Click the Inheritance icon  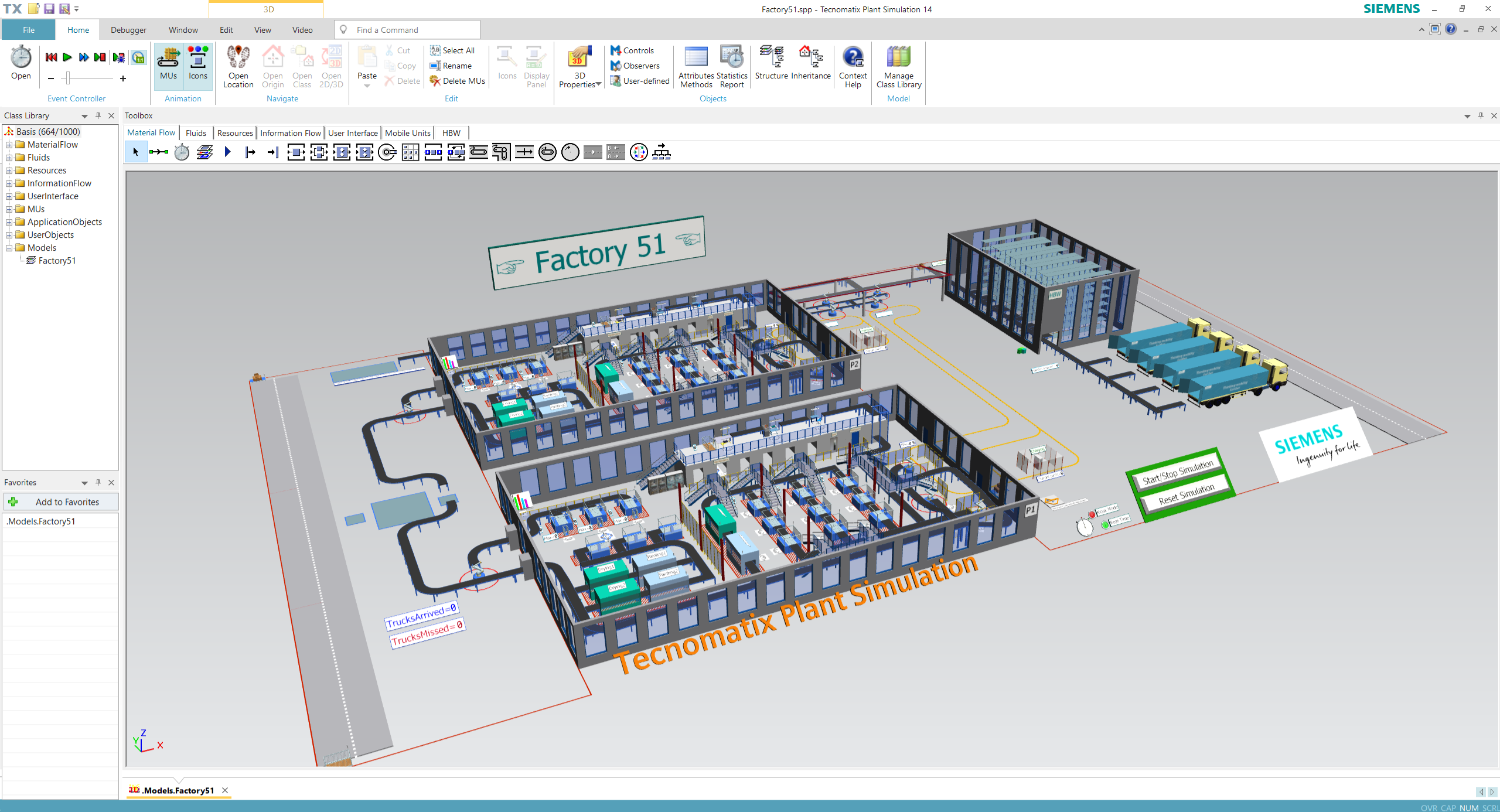click(811, 57)
